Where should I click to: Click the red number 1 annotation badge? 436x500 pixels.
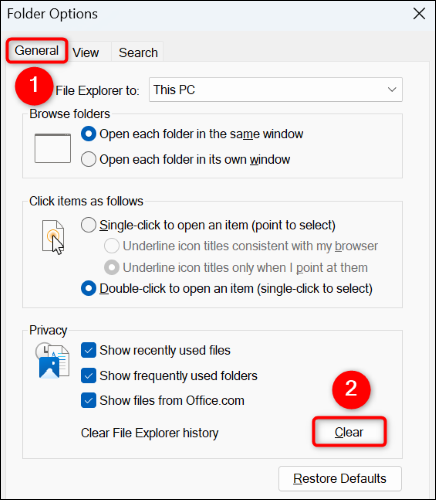pyautogui.click(x=34, y=86)
